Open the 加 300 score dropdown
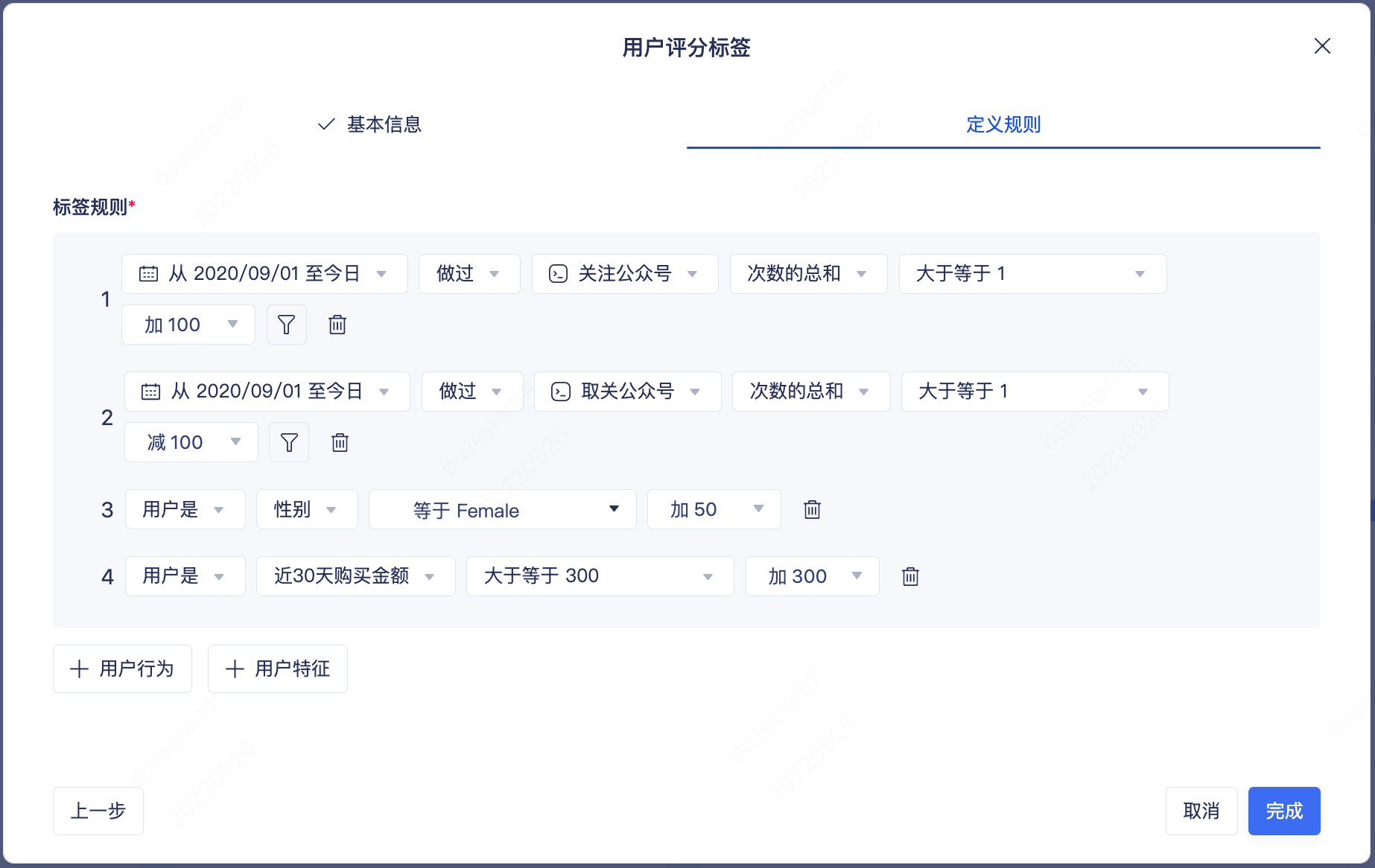Screen dimensions: 1375x868 click(813, 576)
